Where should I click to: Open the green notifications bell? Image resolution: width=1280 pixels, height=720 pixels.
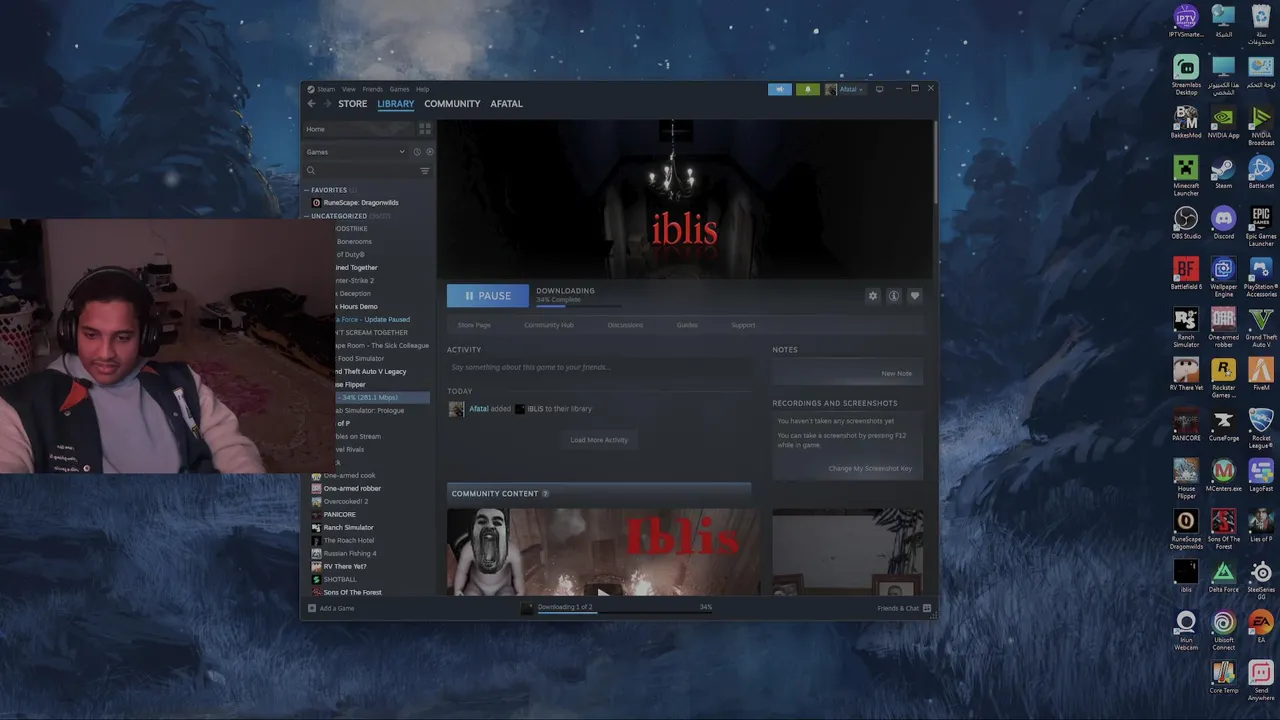(808, 89)
